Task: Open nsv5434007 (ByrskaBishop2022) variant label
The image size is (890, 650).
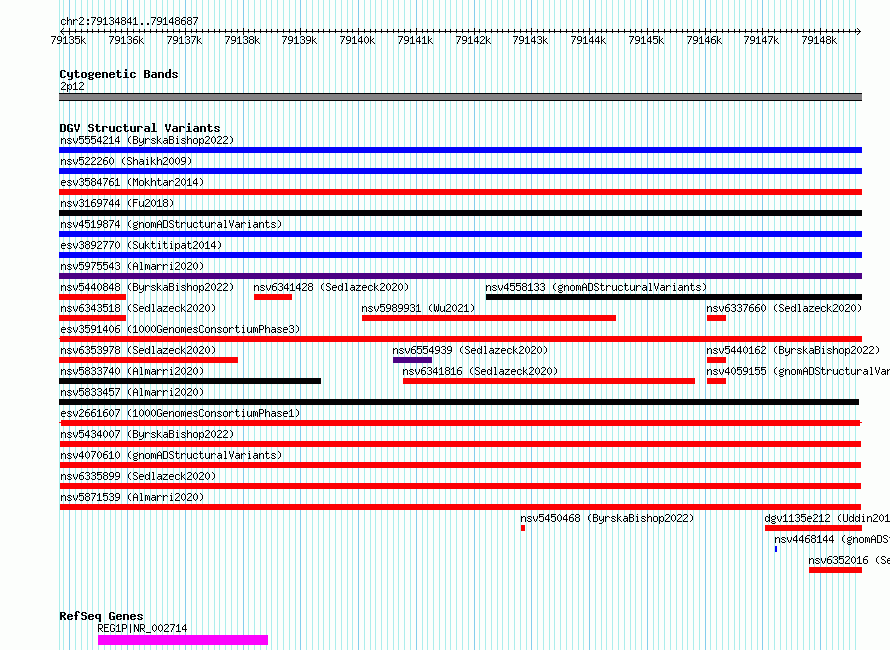Action: click(147, 434)
